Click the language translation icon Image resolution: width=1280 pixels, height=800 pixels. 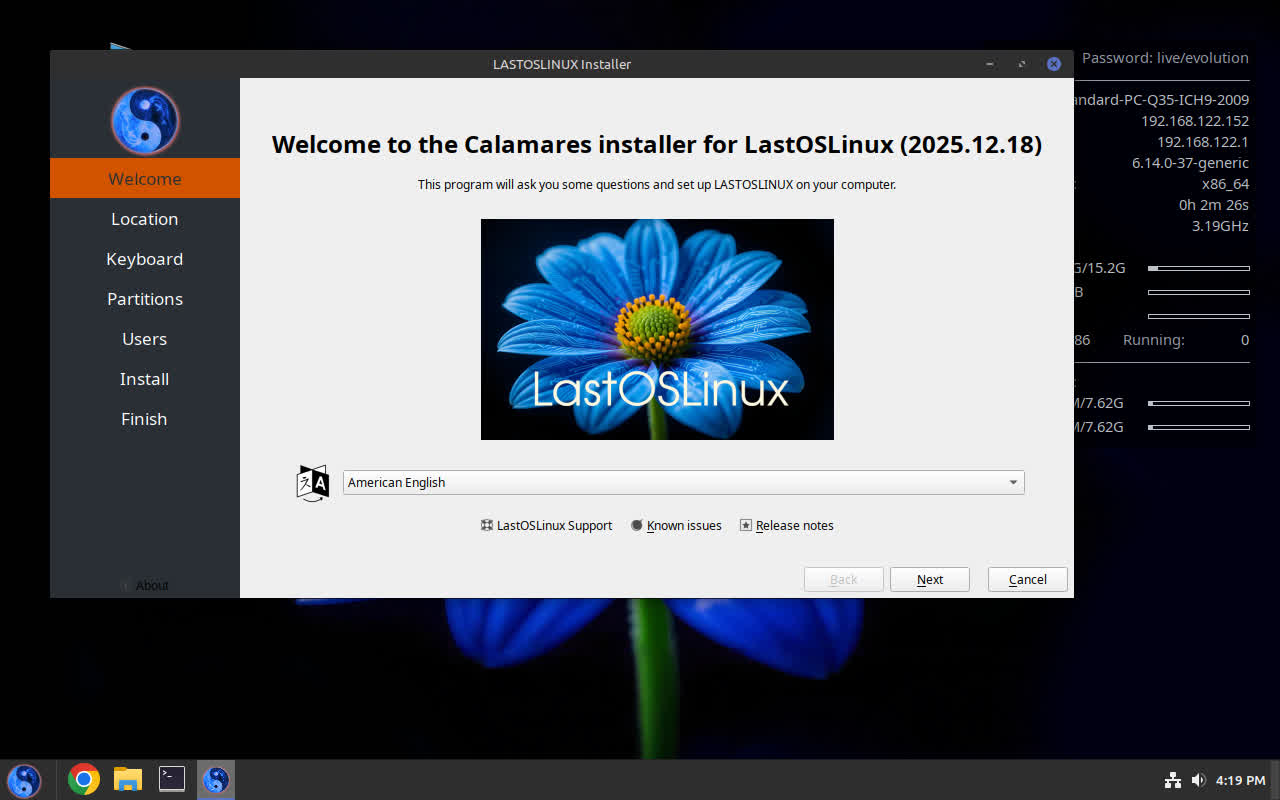coord(313,483)
